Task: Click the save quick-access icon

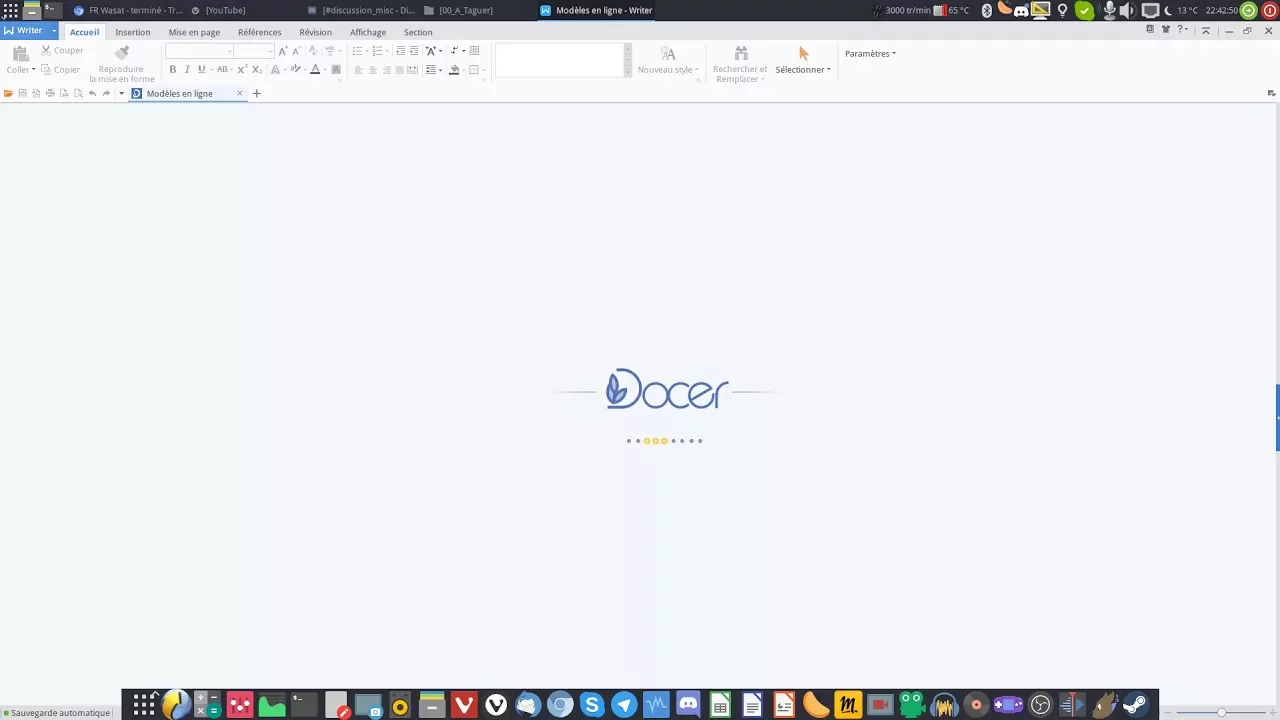Action: click(x=22, y=94)
